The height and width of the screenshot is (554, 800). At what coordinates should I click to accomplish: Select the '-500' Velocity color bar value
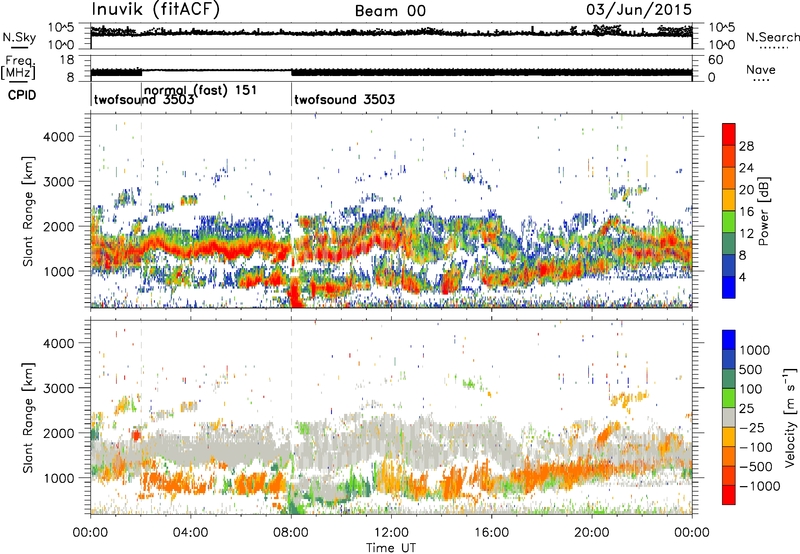tap(756, 466)
